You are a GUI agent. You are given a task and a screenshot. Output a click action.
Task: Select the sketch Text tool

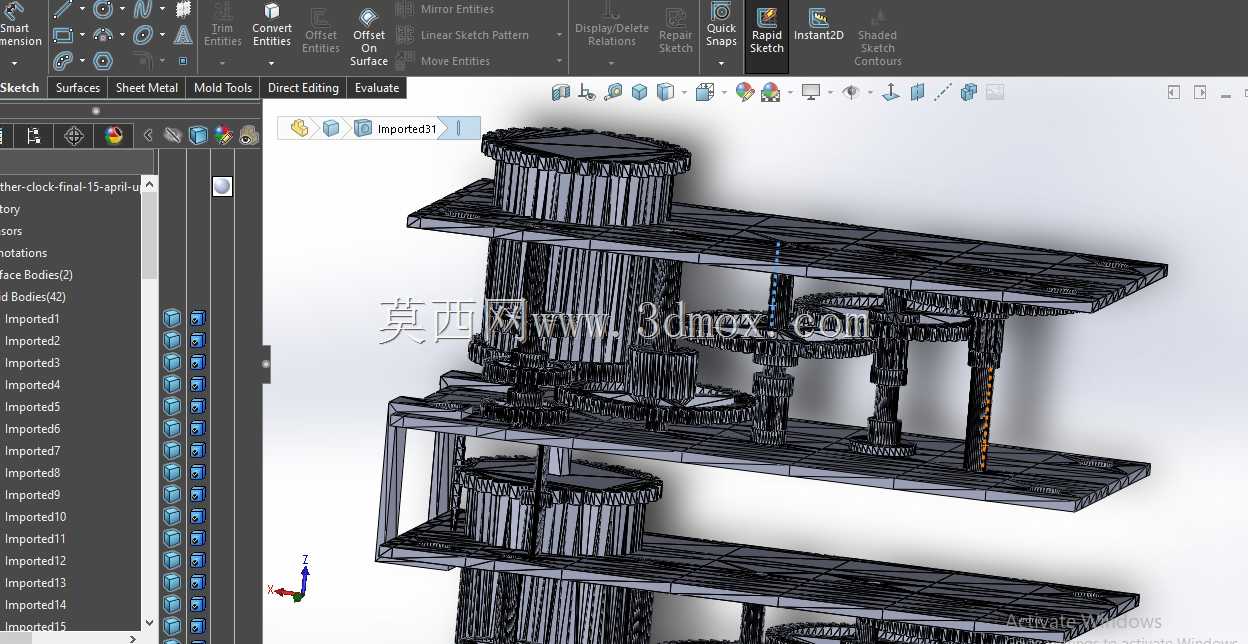click(x=183, y=35)
